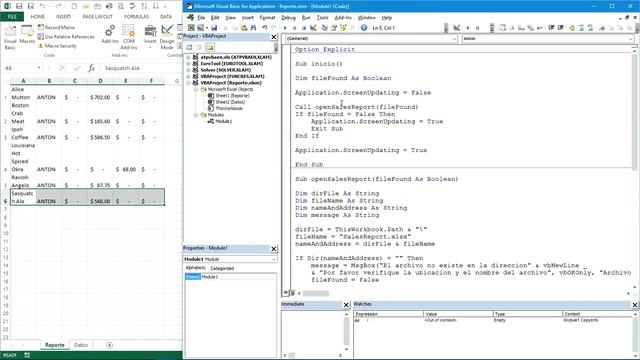This screenshot has height=360, width=640.
Task: Open Macro Security in Excel ribbon
Action: point(57,46)
